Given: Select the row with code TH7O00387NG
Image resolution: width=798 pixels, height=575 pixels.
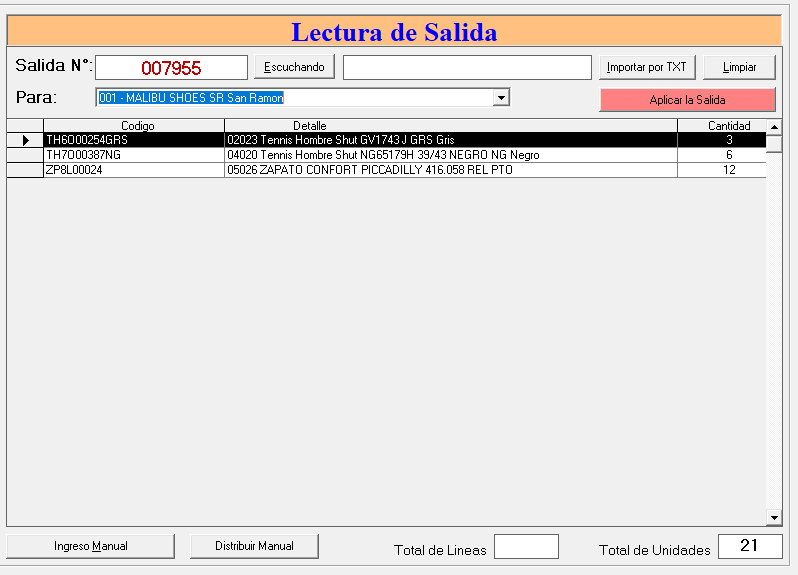Looking at the screenshot, I should [134, 155].
